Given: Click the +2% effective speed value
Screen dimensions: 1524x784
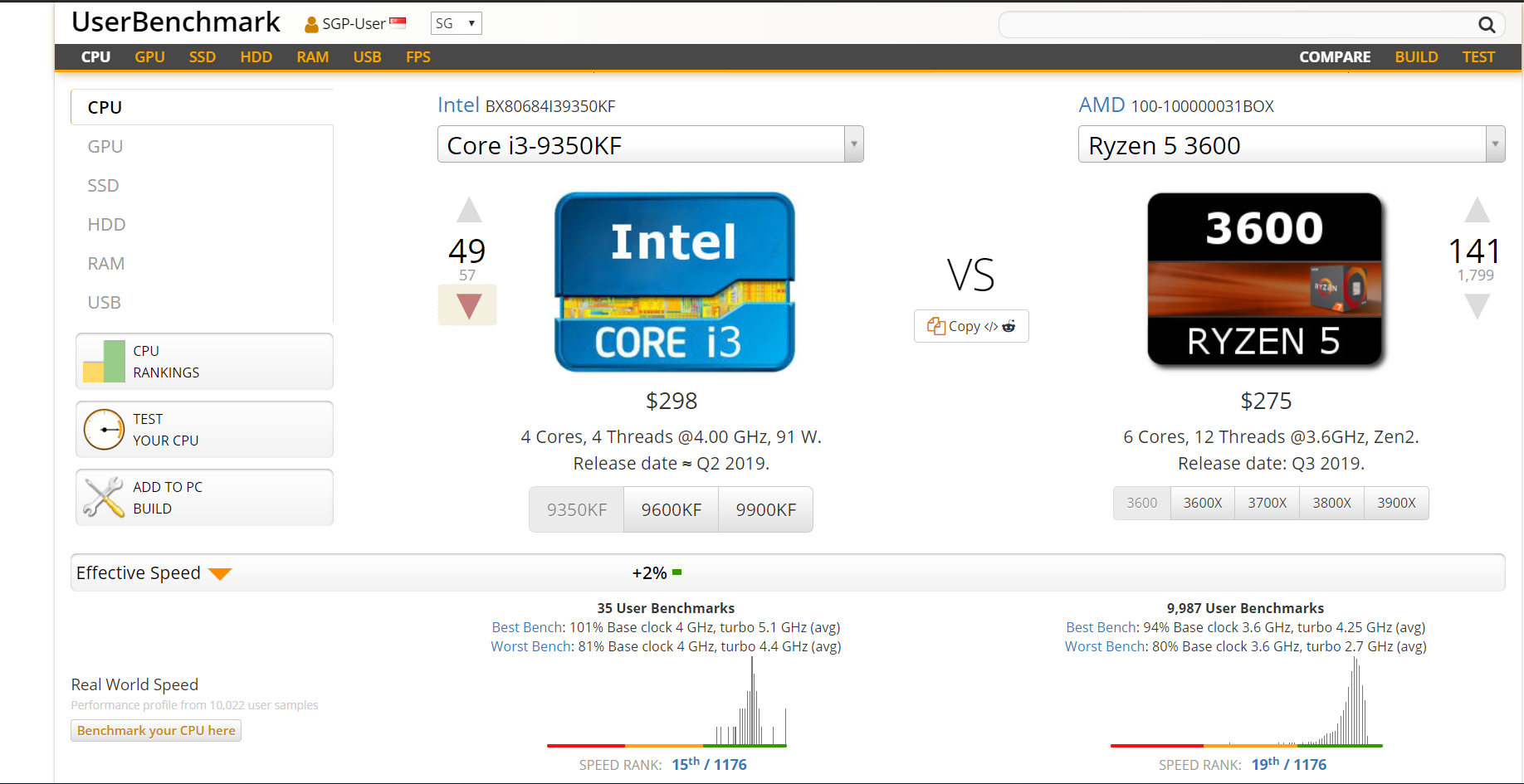Looking at the screenshot, I should [649, 573].
